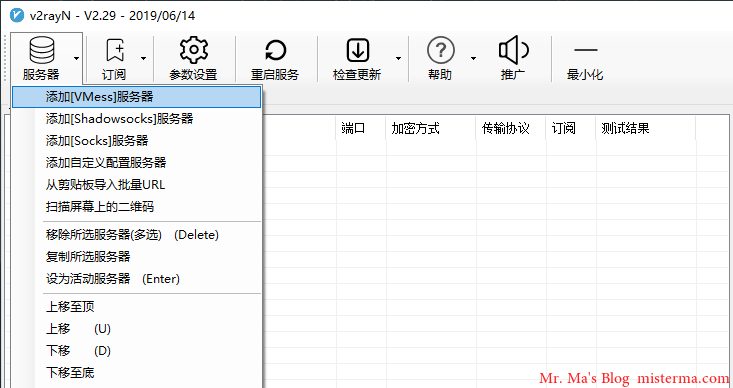Choose 上移至顶 menu item
Viewport: 733px width, 388px height.
pyautogui.click(x=137, y=307)
